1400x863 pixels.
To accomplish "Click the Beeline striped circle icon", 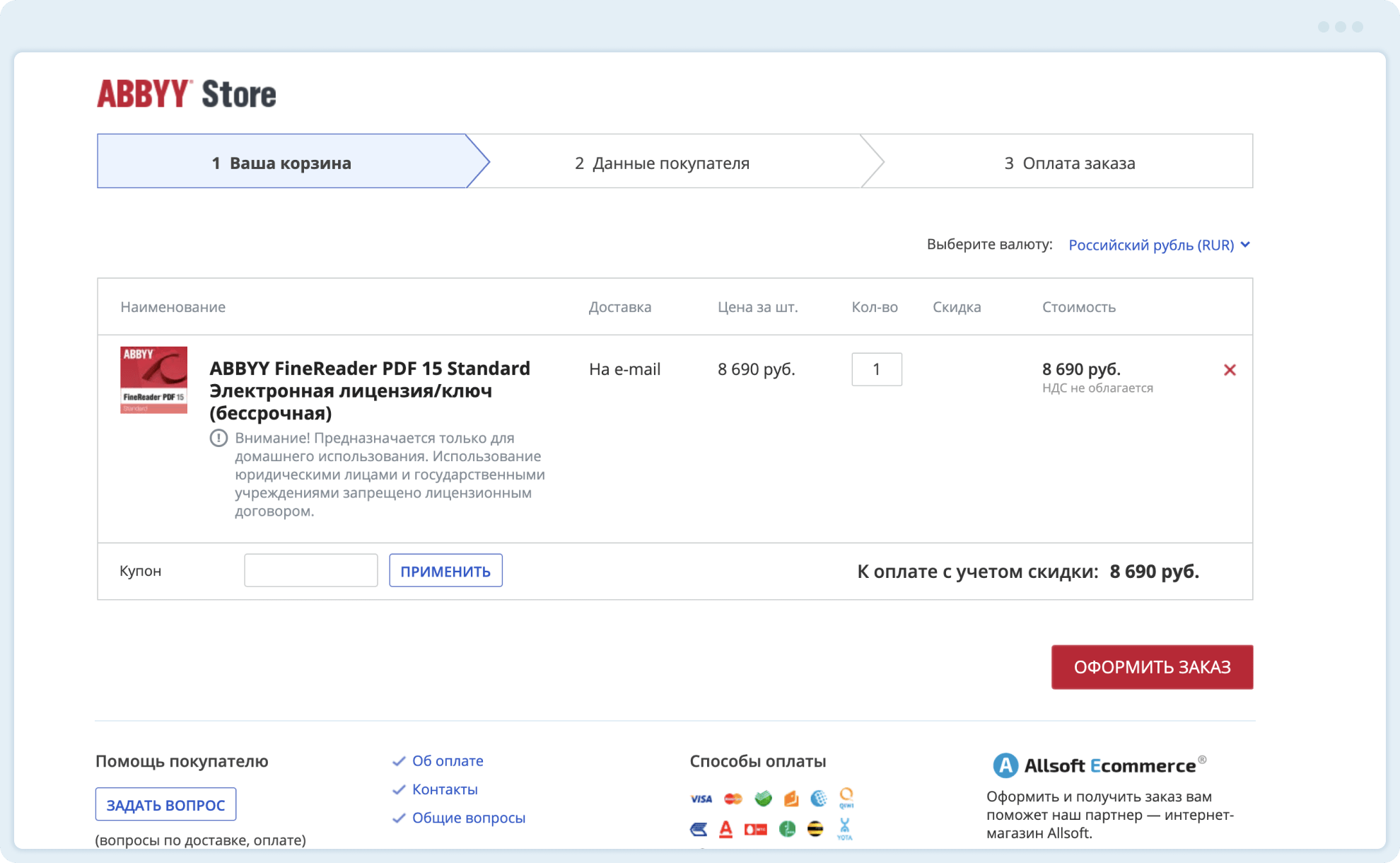I will click(815, 829).
